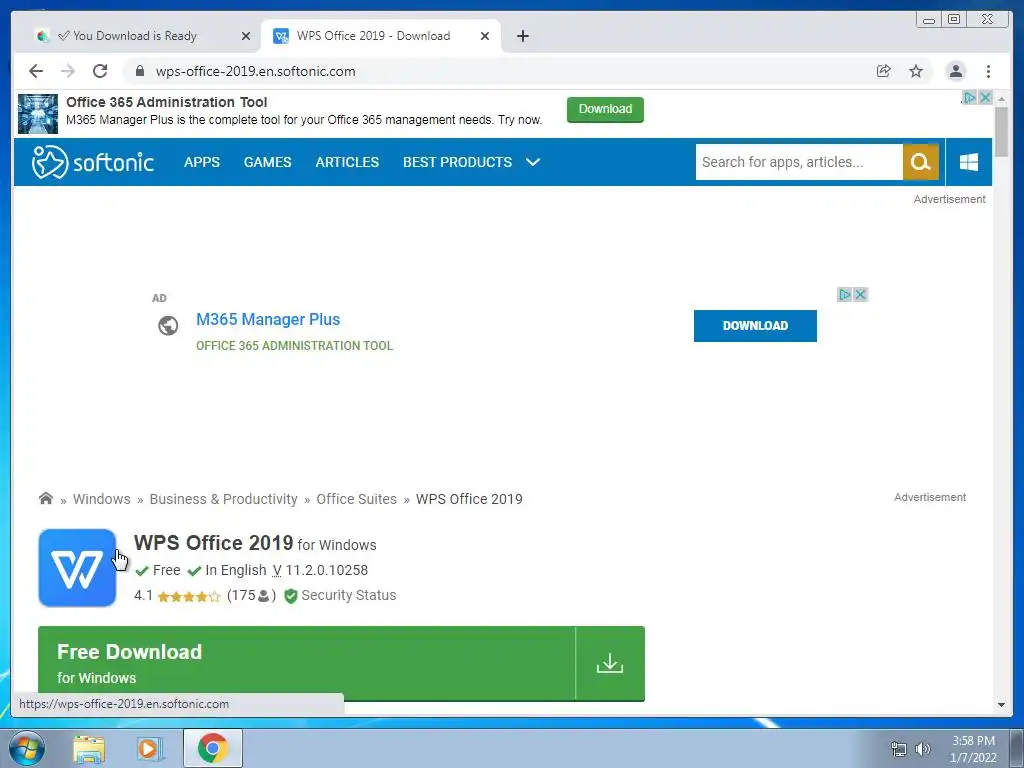Close the 'You Download is Ready' tab

pyautogui.click(x=246, y=36)
